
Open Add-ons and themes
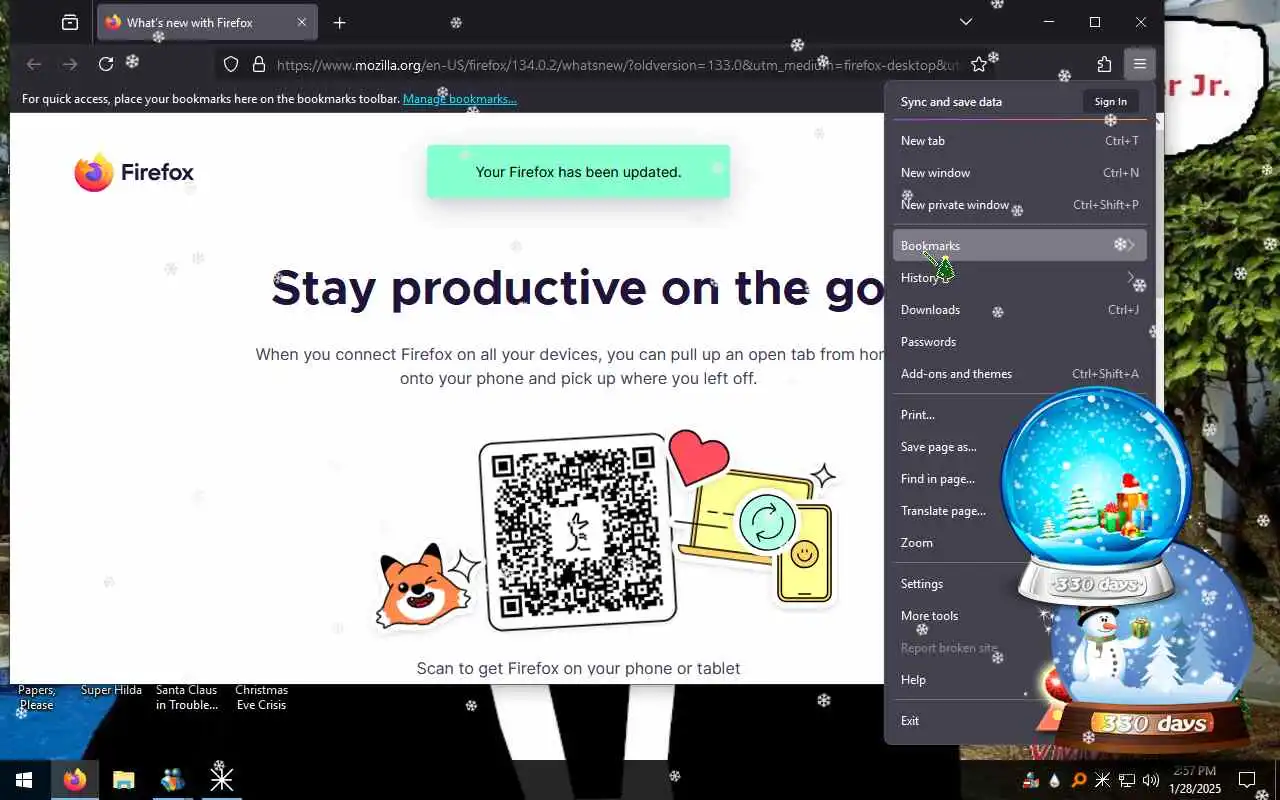coord(1019,374)
